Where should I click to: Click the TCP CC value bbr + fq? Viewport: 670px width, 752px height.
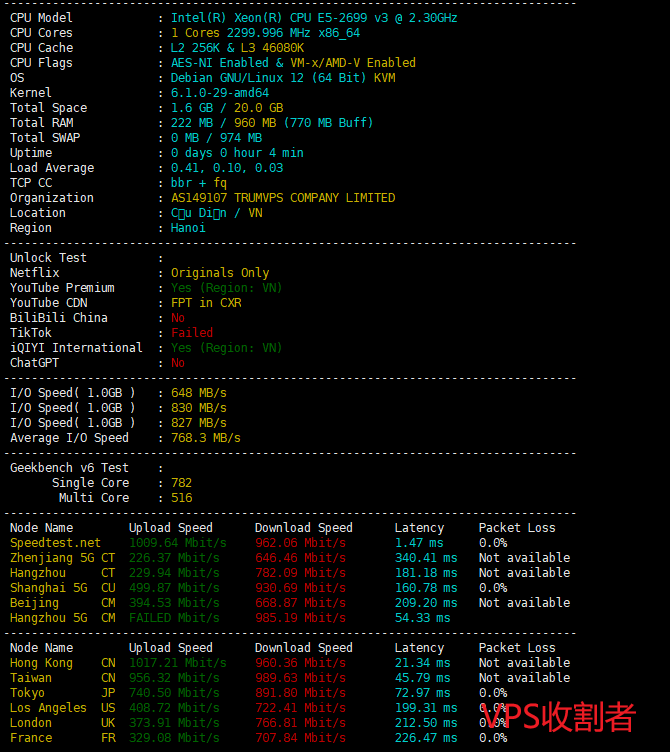(x=199, y=183)
